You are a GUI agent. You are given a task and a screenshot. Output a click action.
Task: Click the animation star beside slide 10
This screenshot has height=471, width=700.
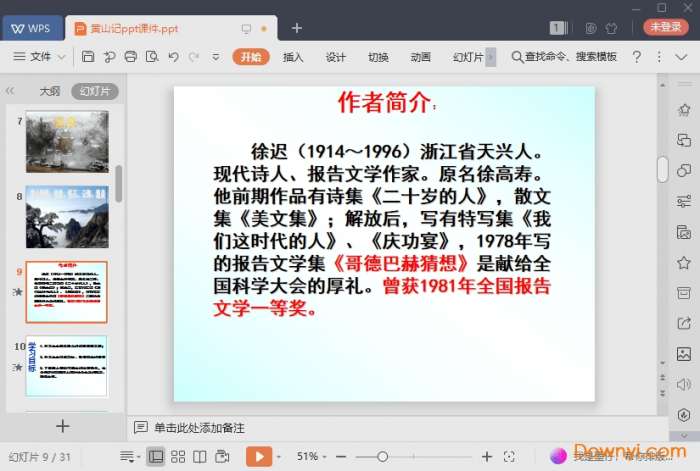[x=17, y=367]
